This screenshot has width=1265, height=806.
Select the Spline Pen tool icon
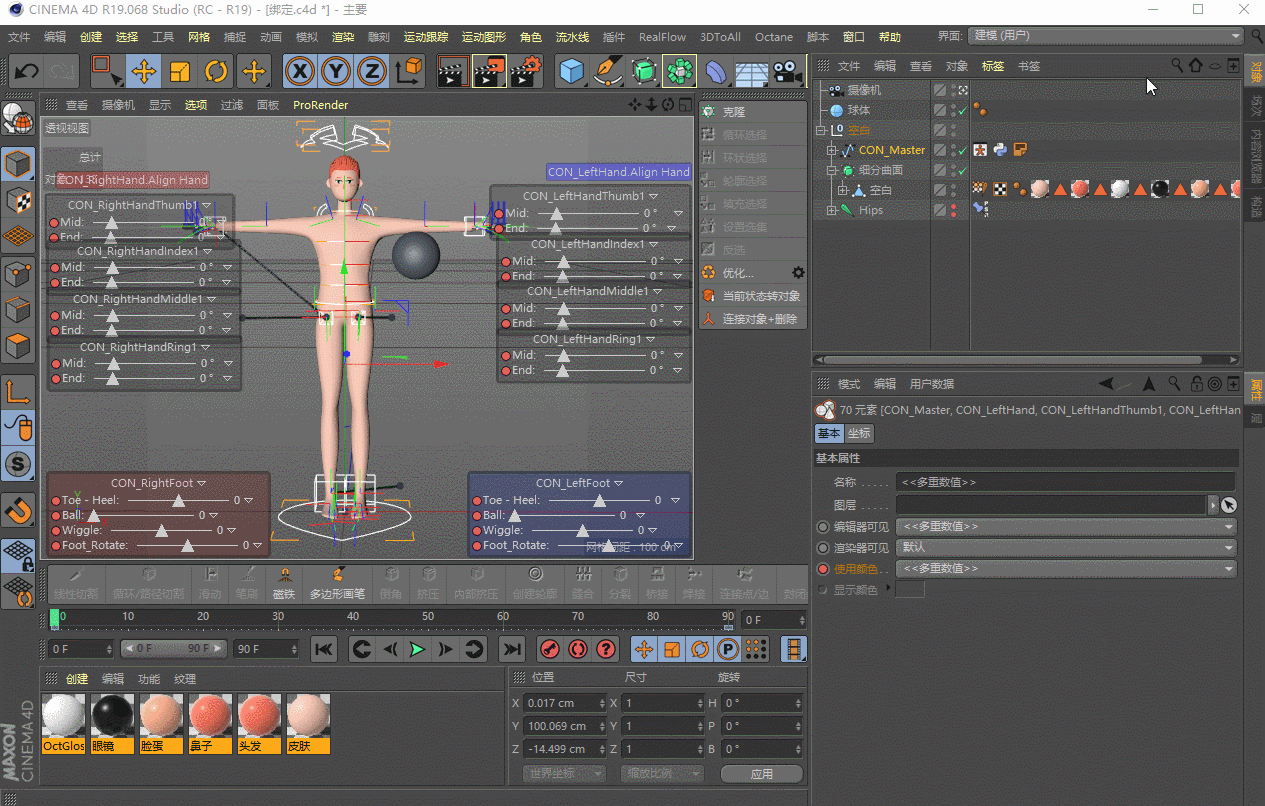pyautogui.click(x=607, y=71)
